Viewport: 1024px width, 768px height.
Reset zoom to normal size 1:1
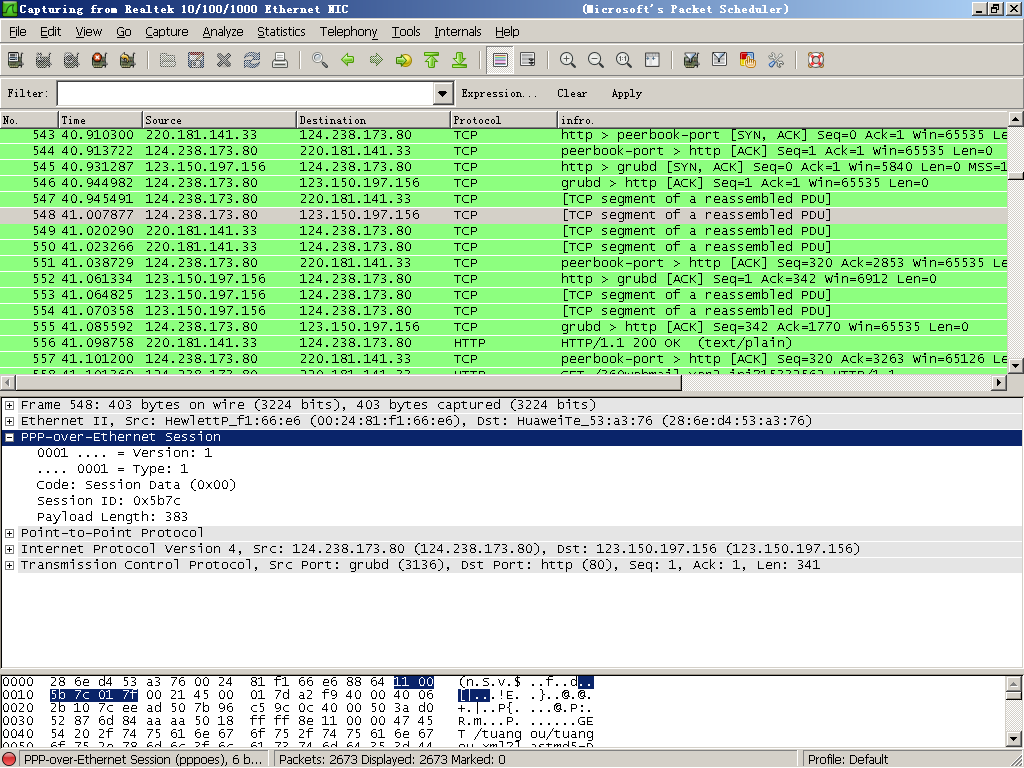tap(624, 60)
